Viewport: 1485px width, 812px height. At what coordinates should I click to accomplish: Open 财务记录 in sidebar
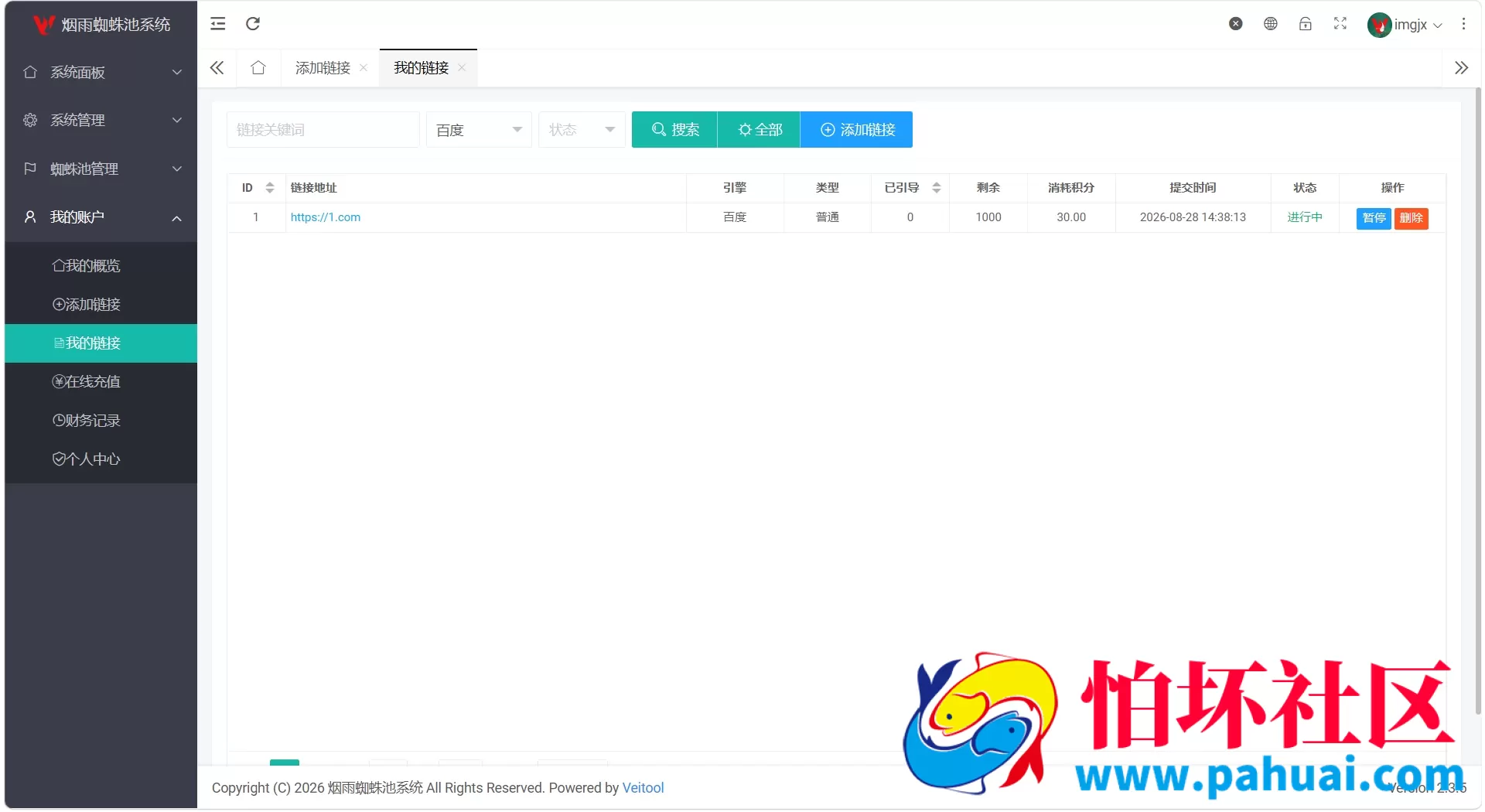click(x=101, y=421)
